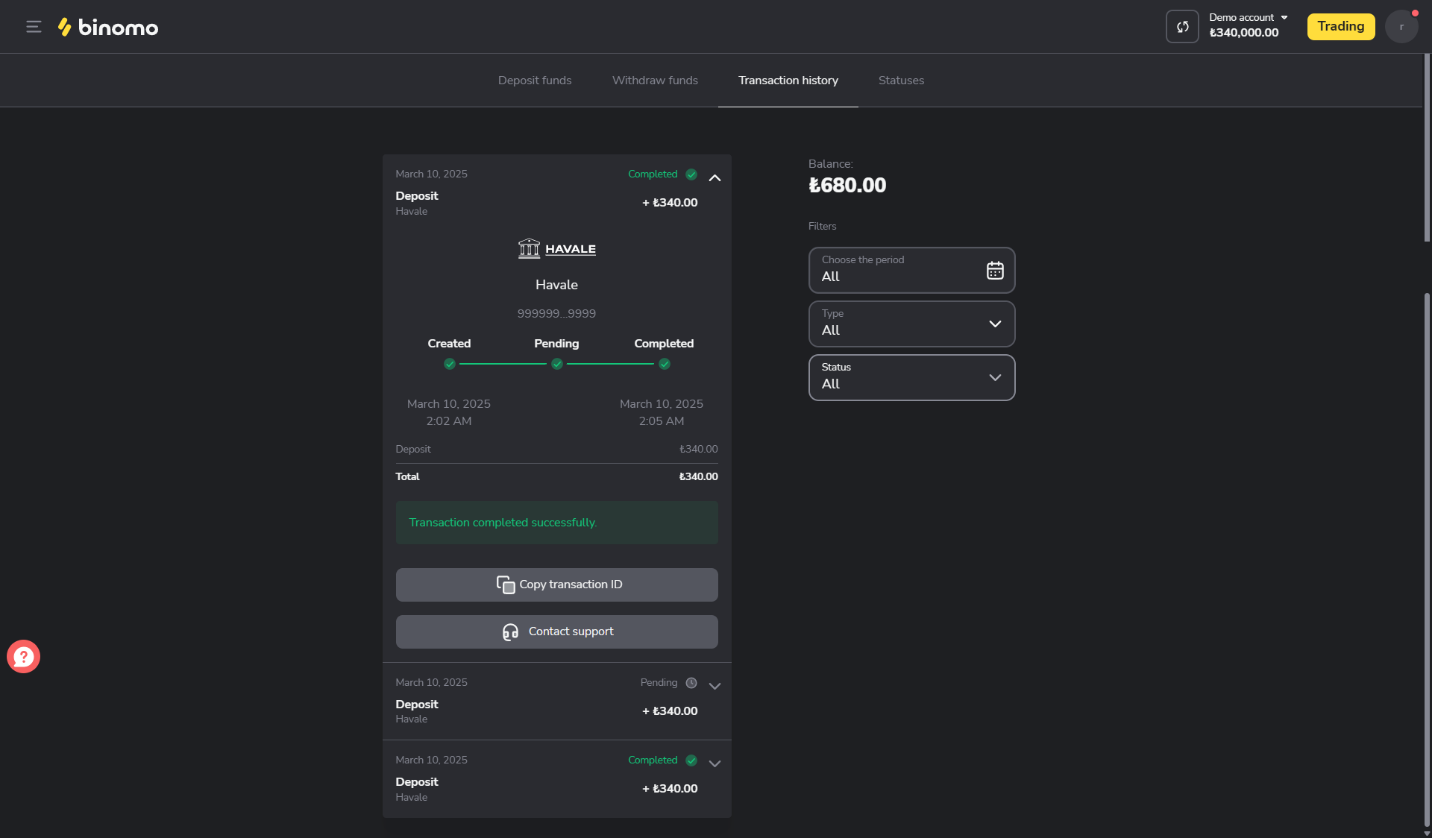Click green Completed checkmark on first transaction
This screenshot has width=1432, height=838.
click(x=691, y=174)
